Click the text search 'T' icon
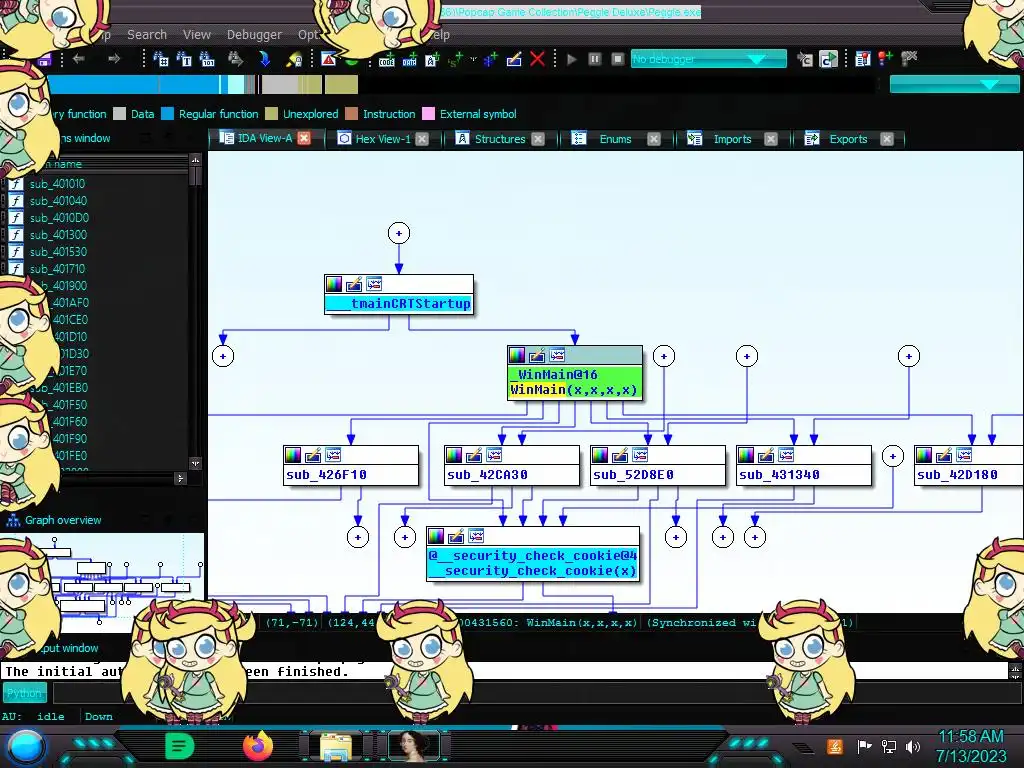1024x768 pixels. (184, 59)
